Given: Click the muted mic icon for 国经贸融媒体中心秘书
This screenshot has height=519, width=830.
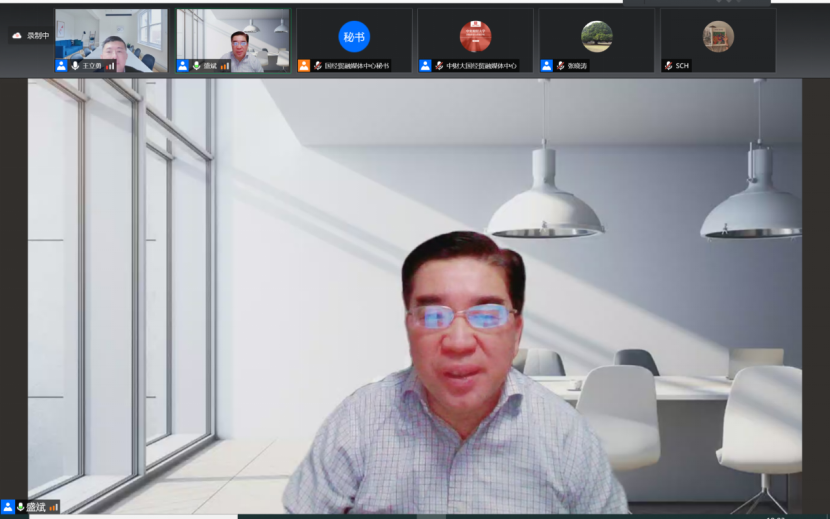Looking at the screenshot, I should (317, 66).
